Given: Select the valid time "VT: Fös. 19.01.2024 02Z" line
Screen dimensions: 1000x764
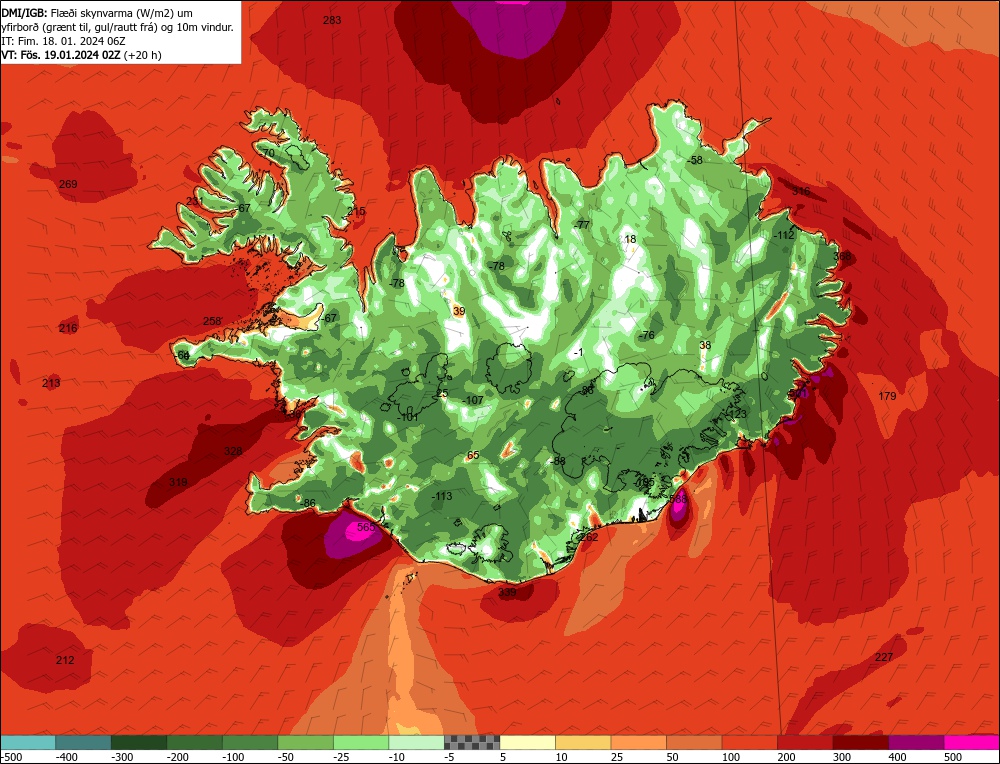Looking at the screenshot, I should [61, 55].
